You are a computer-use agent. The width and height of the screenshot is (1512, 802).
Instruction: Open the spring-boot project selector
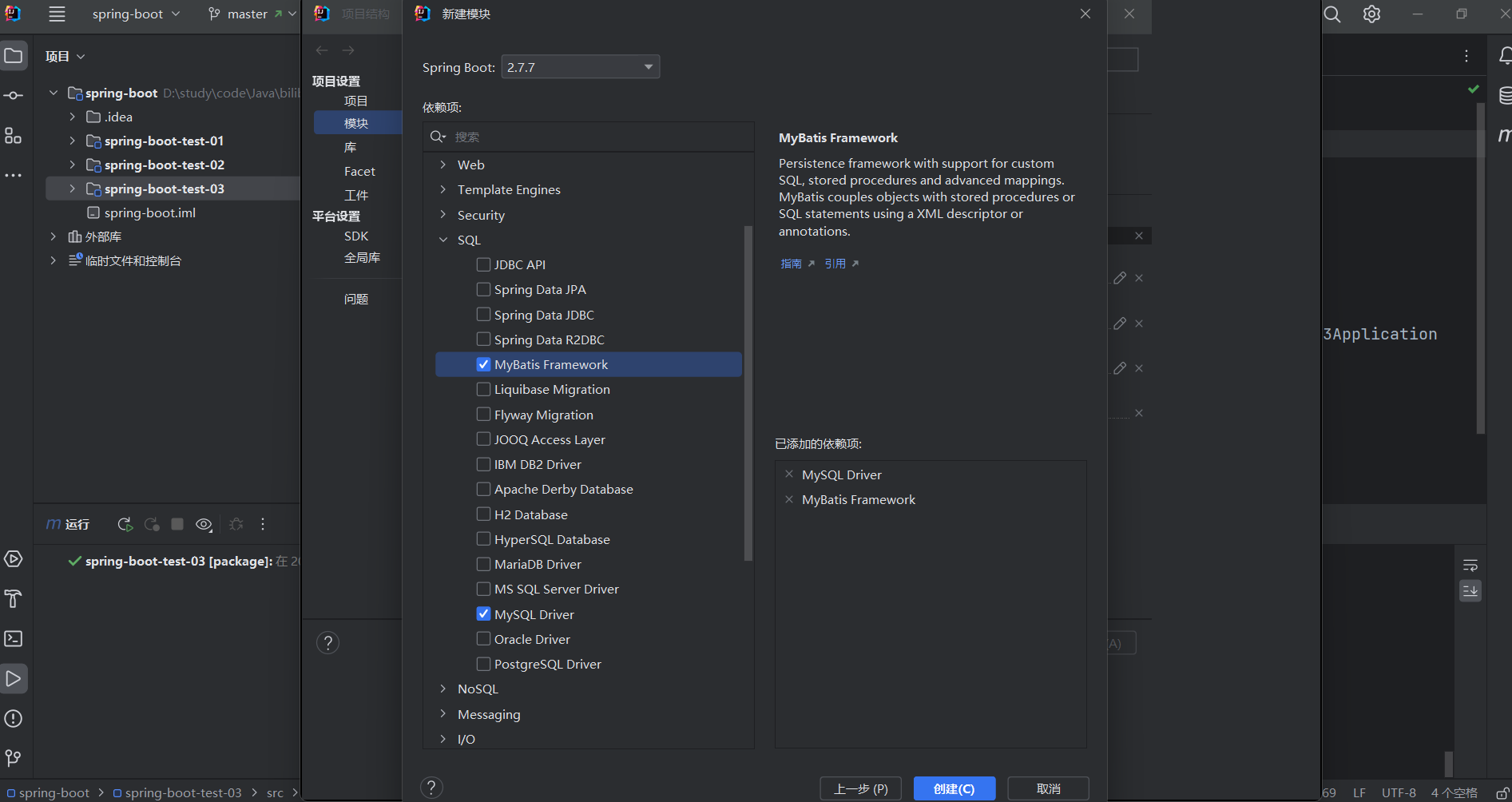coord(136,14)
